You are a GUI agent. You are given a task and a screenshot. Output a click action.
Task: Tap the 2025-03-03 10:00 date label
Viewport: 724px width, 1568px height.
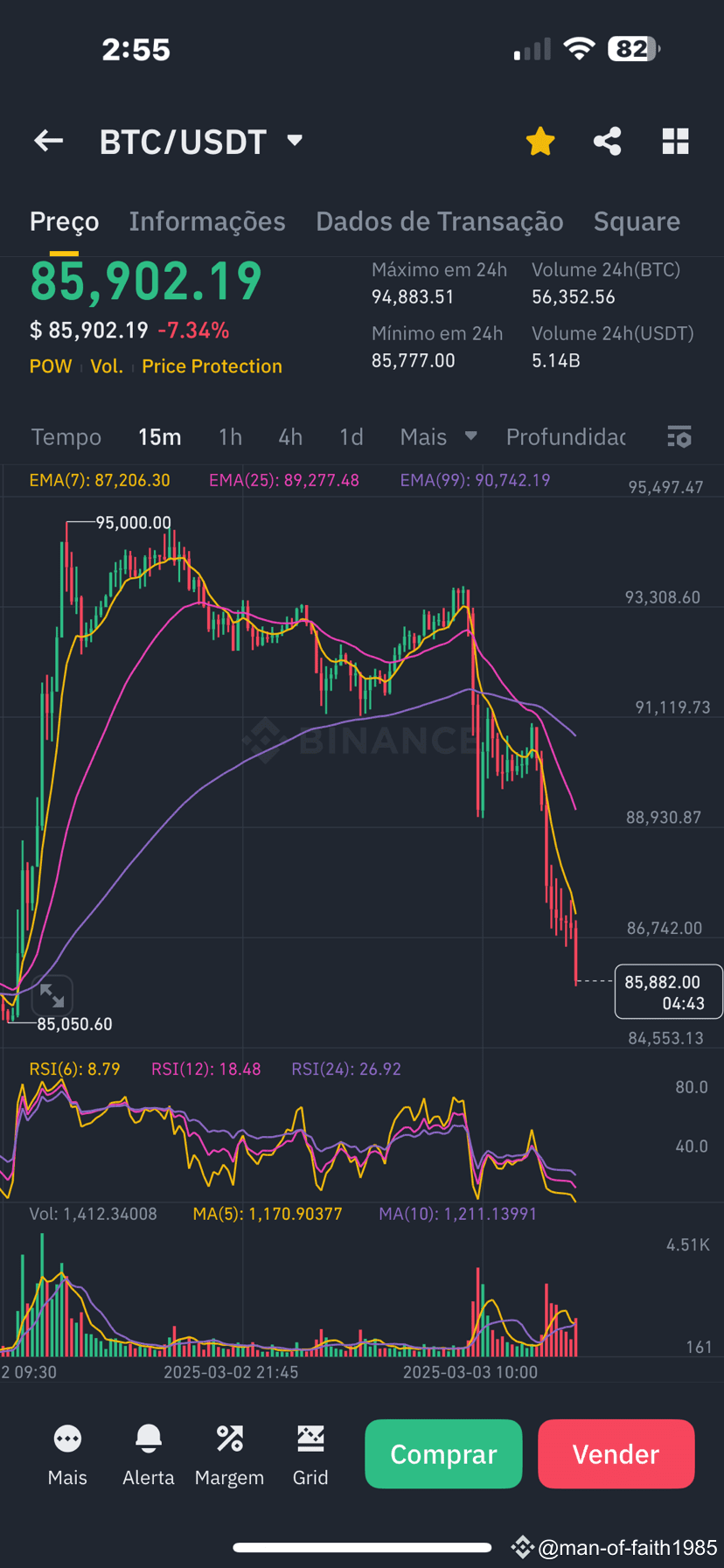pyautogui.click(x=470, y=1372)
